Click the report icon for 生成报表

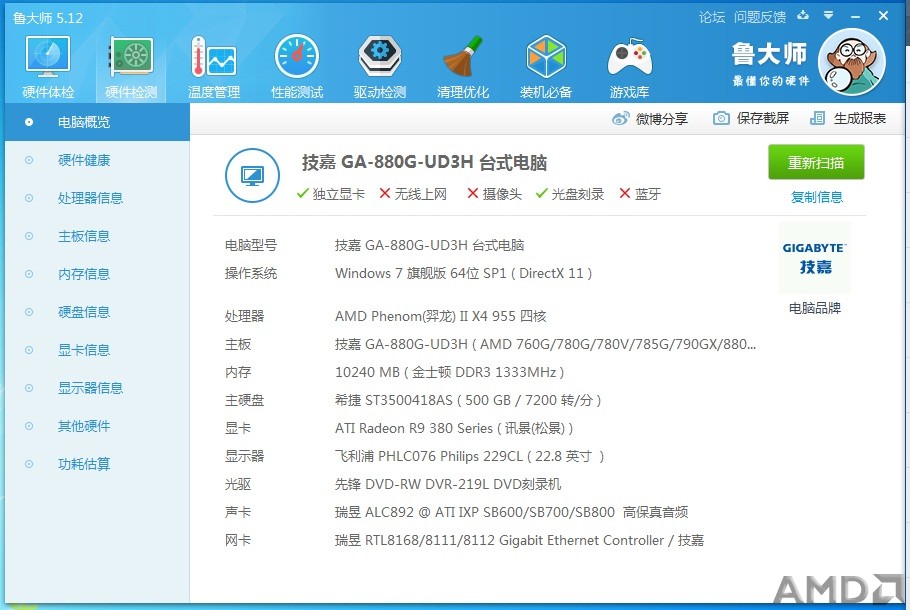(x=817, y=118)
